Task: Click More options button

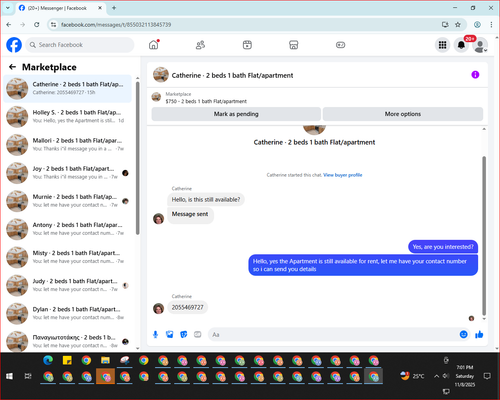Action: [403, 114]
